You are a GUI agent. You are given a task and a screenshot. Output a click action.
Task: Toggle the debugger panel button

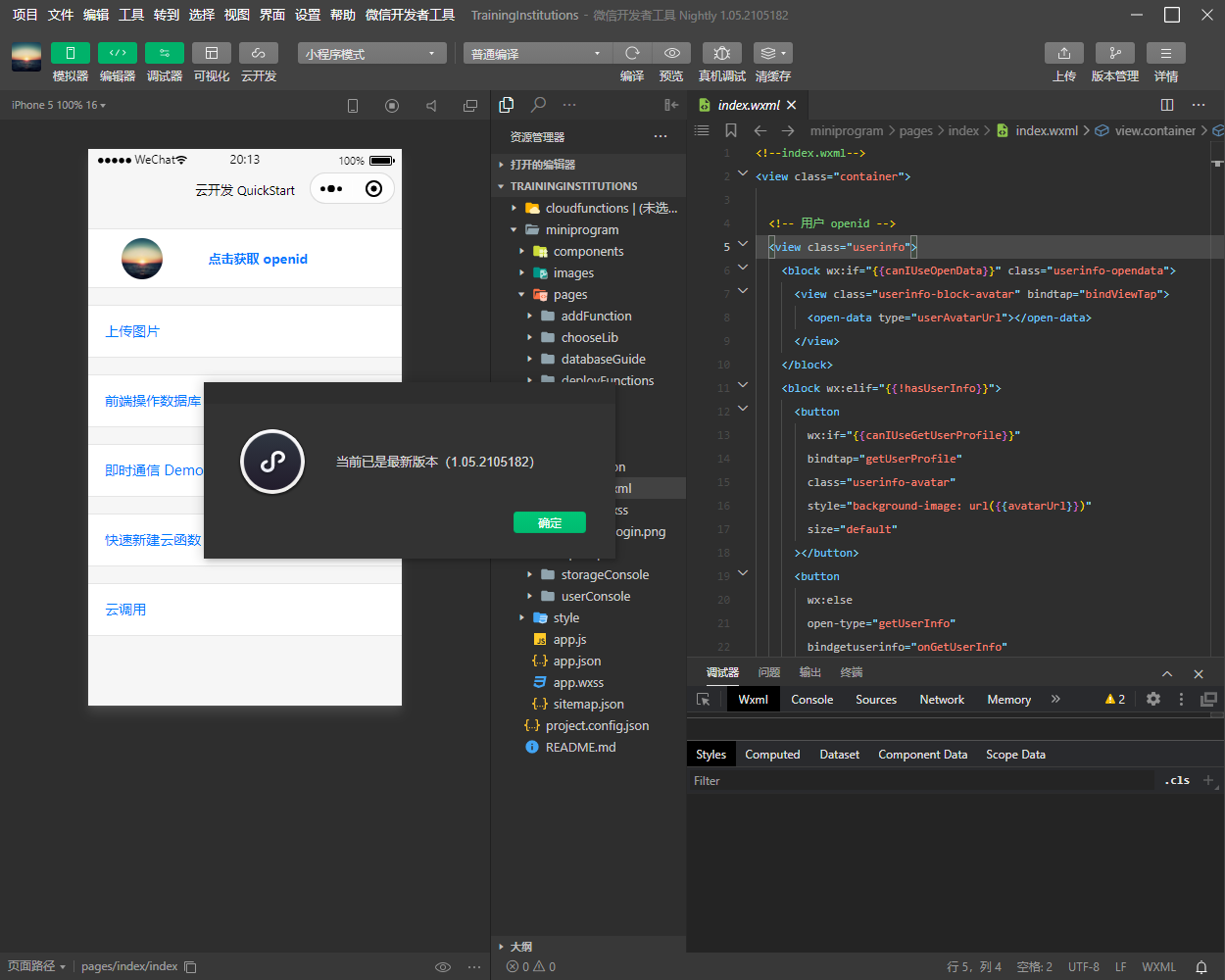pos(164,53)
